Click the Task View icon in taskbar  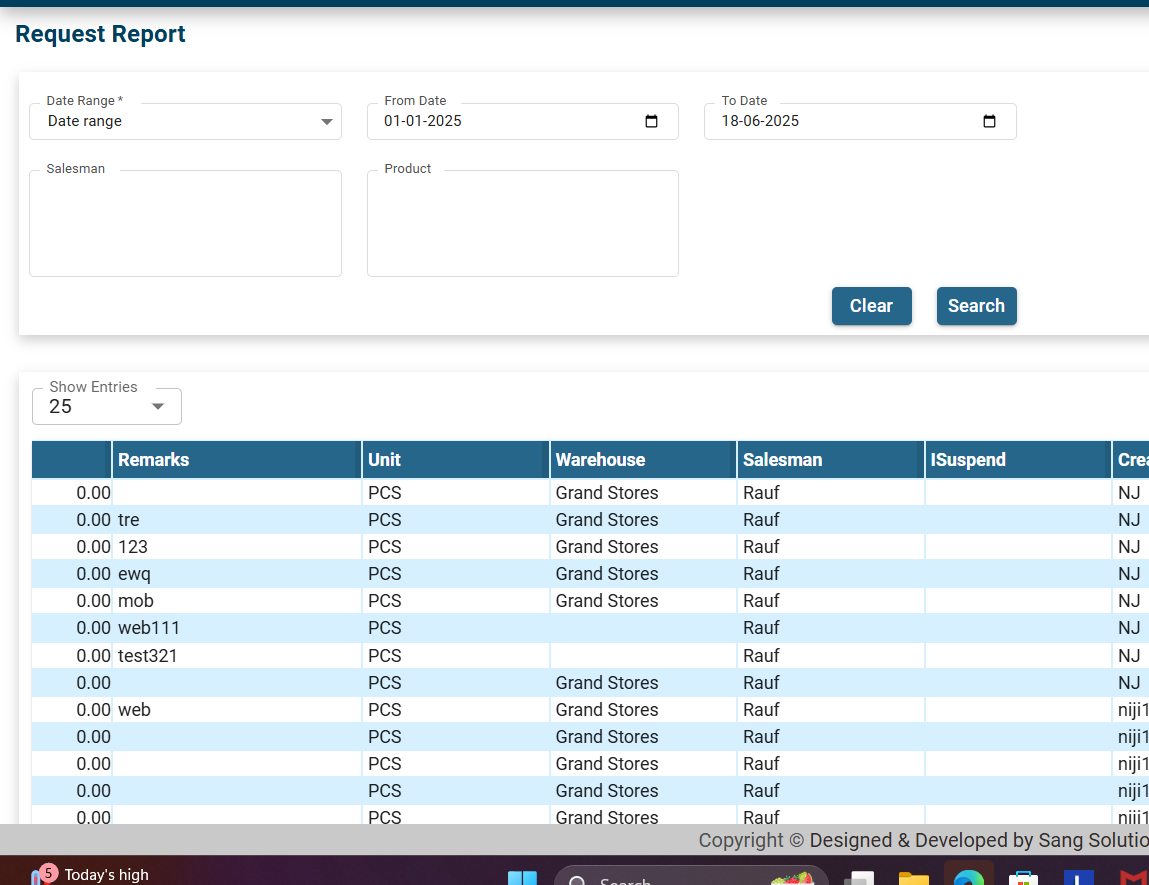tap(859, 878)
